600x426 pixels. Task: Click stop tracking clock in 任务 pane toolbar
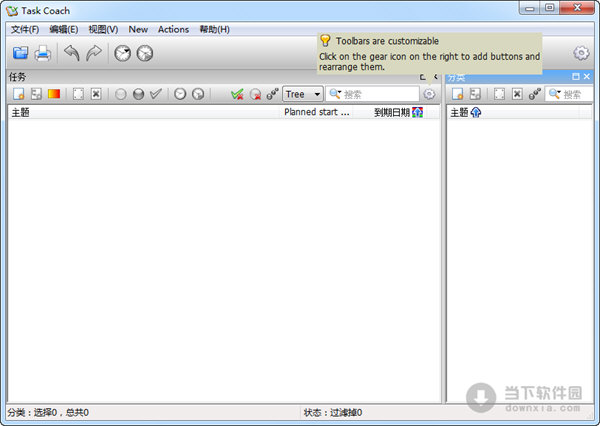198,94
